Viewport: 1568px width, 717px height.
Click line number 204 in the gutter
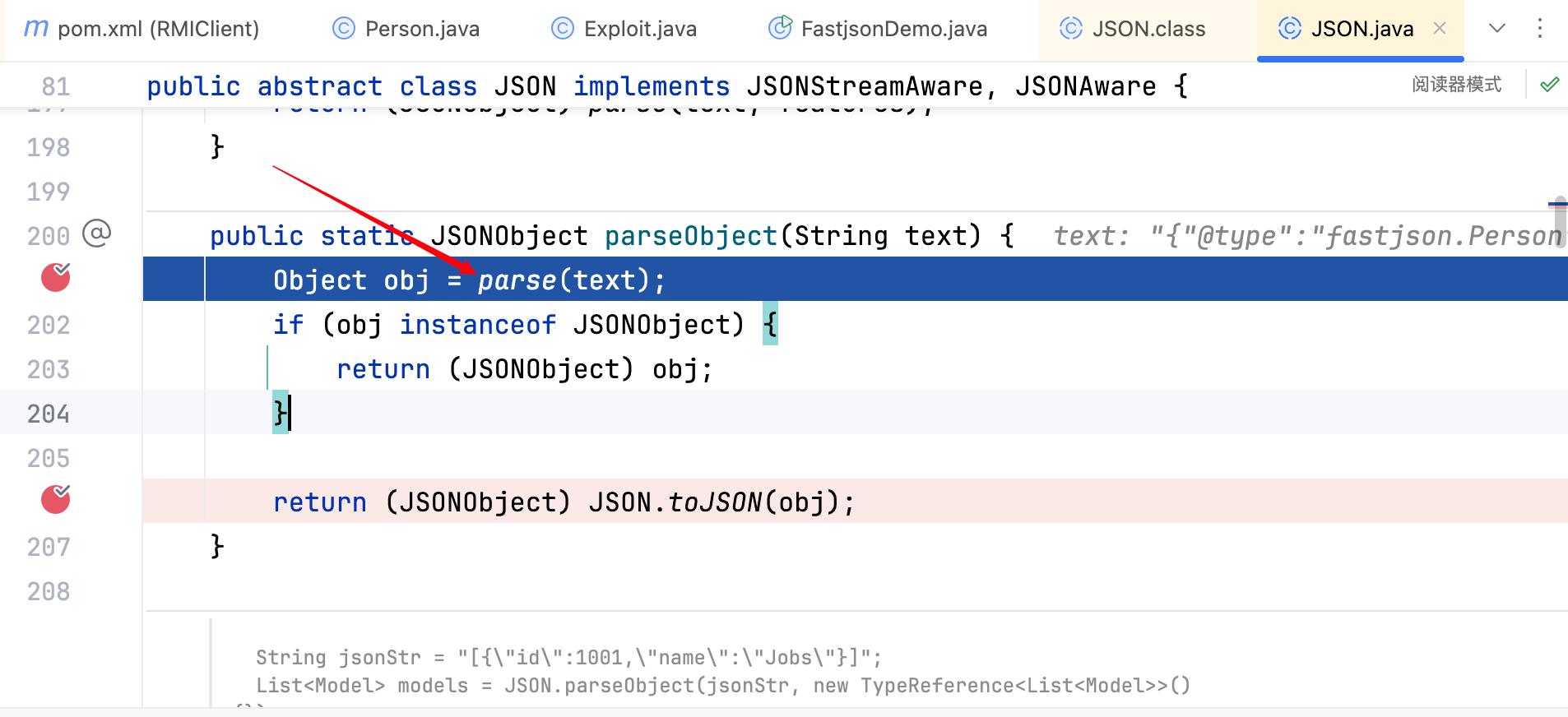[49, 414]
